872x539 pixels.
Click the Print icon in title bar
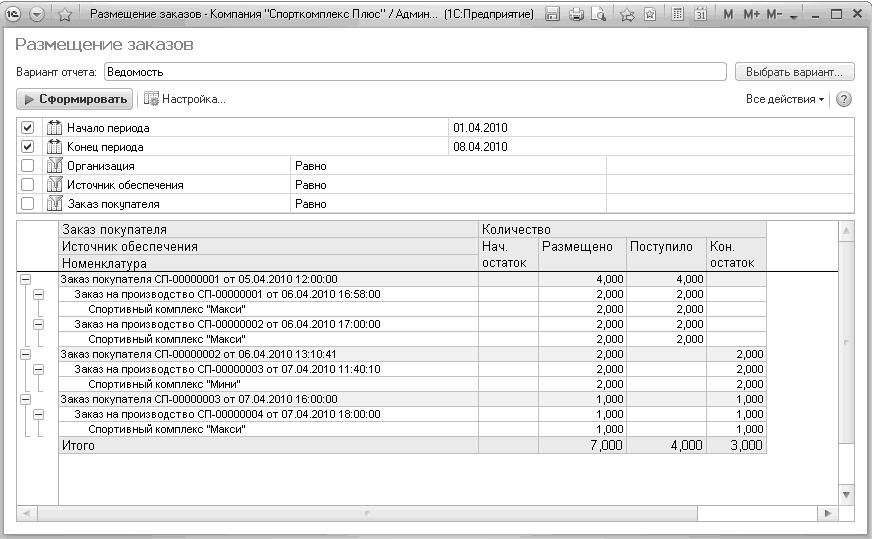coord(576,14)
